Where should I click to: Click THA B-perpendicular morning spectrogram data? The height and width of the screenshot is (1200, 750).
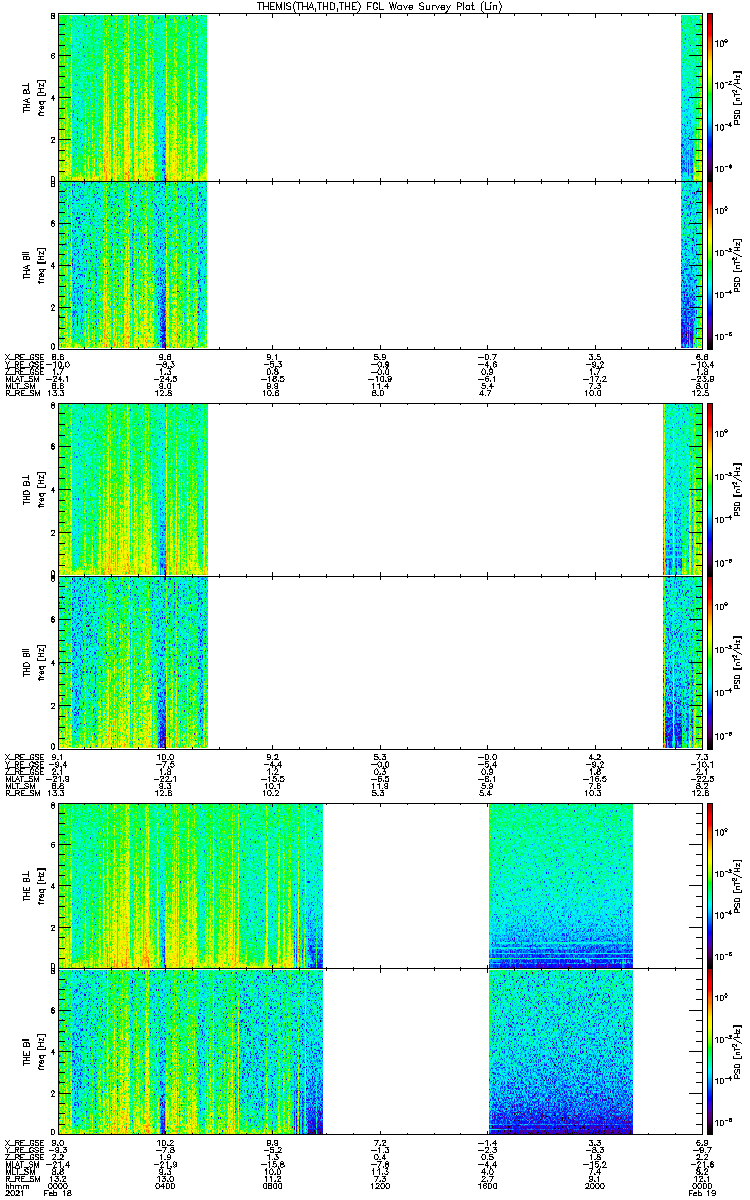(133, 96)
